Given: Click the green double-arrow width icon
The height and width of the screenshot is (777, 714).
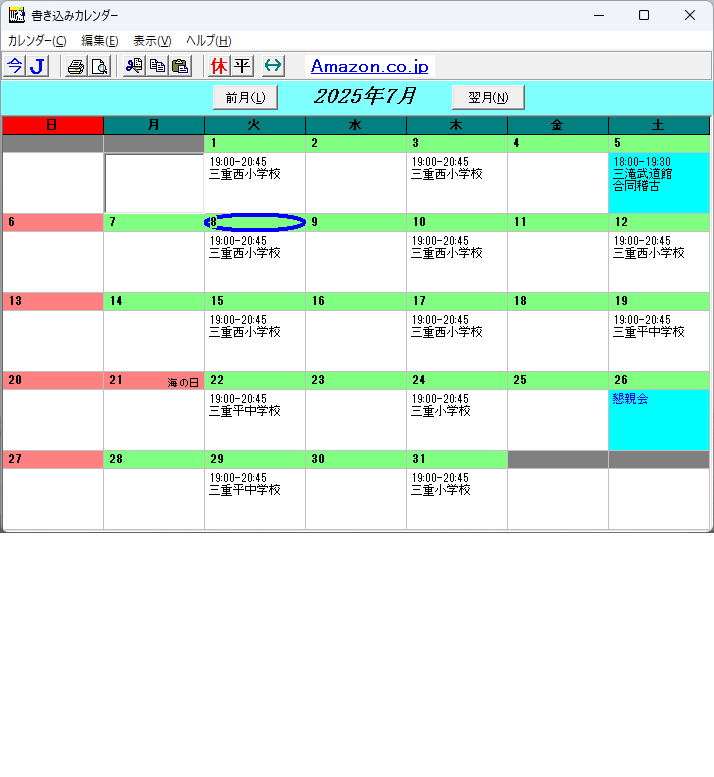Looking at the screenshot, I should coord(273,66).
